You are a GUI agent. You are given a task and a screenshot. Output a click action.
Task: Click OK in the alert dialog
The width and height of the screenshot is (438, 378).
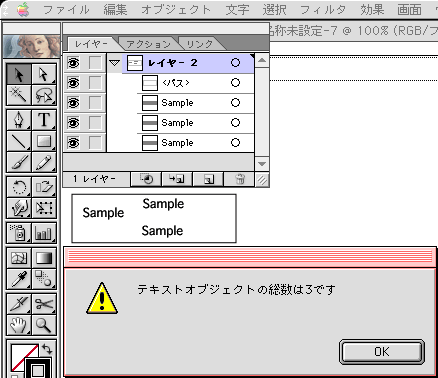coord(382,352)
